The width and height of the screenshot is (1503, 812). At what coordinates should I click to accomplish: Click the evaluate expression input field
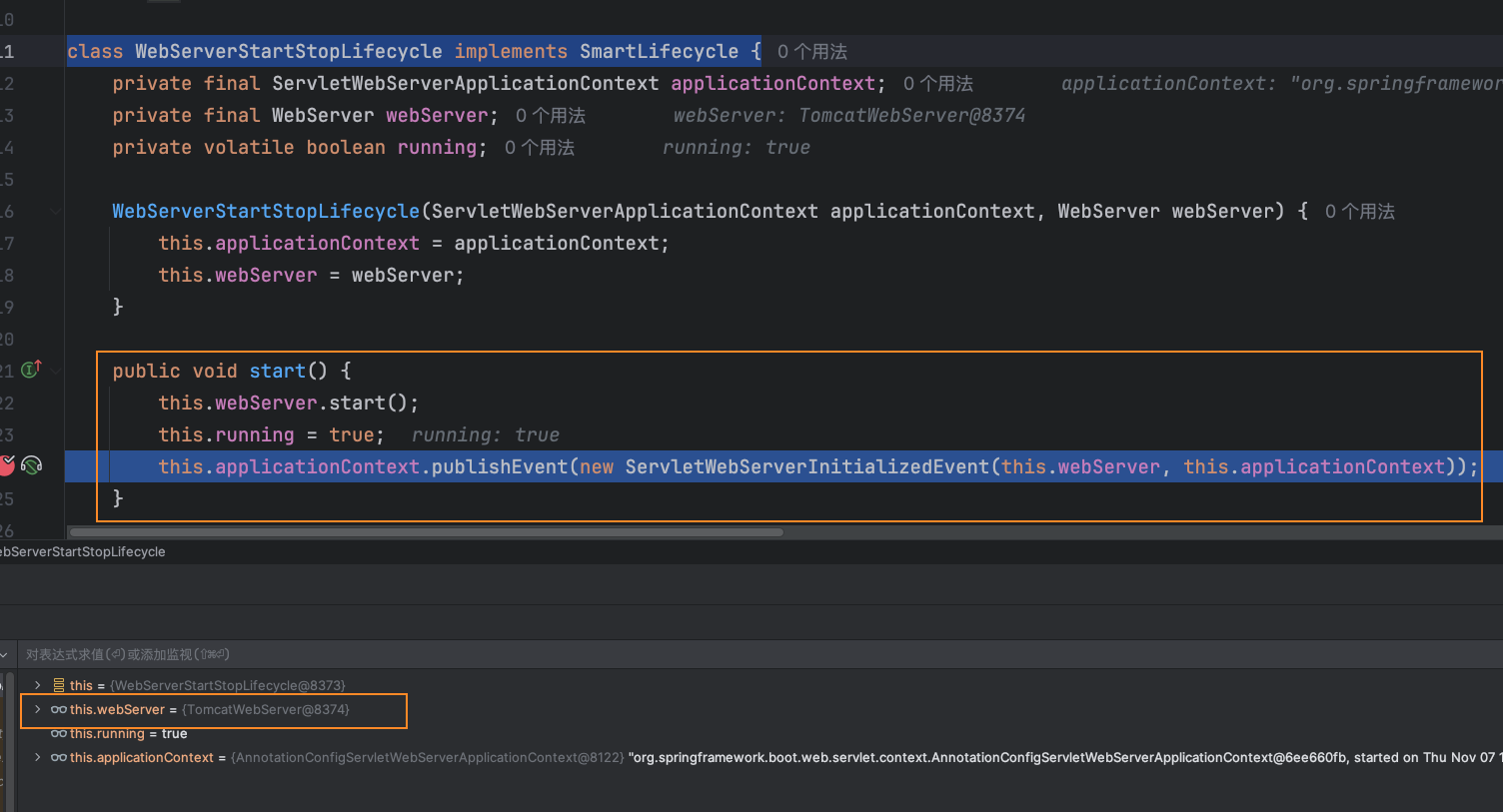(759, 654)
